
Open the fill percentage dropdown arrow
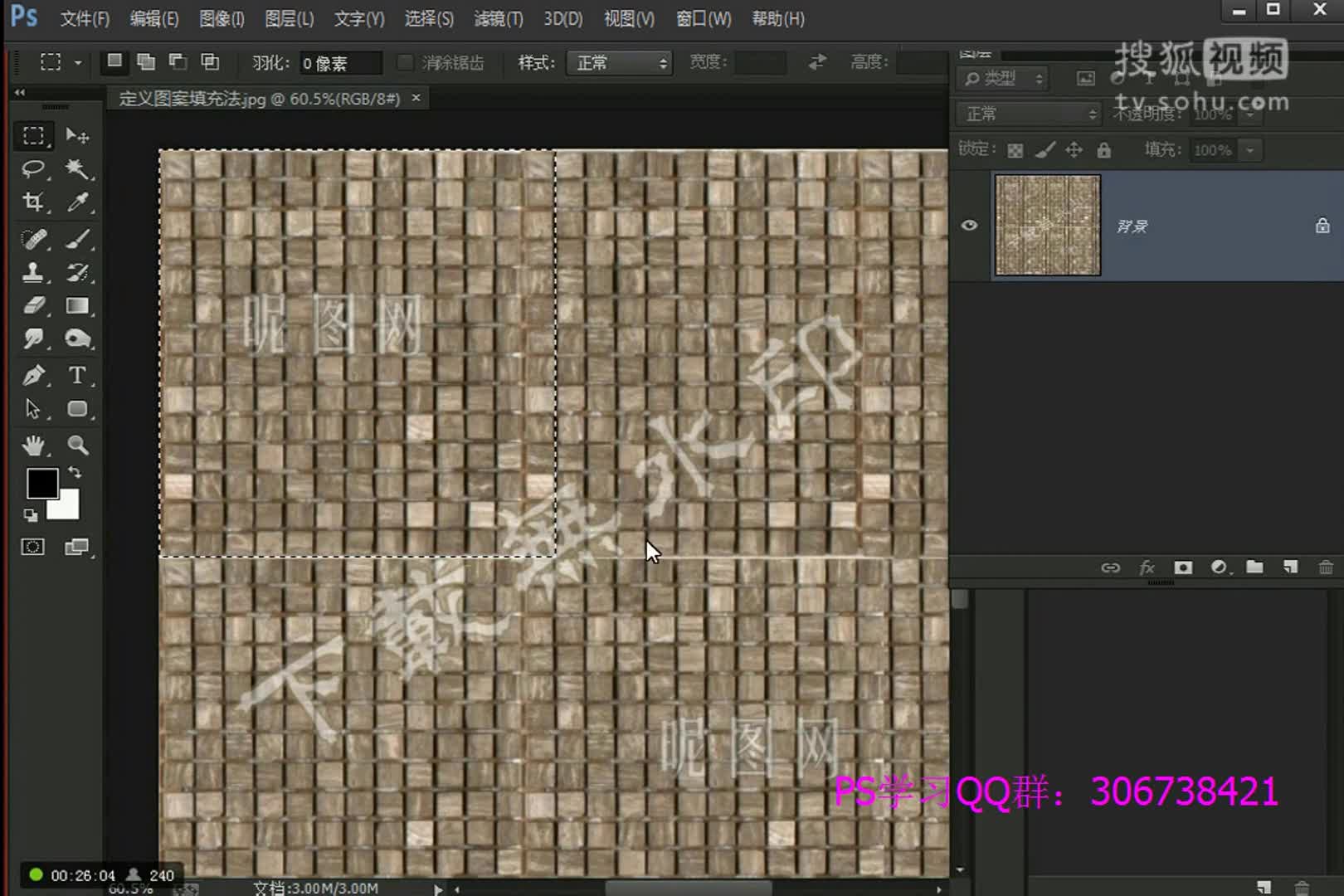pos(1250,150)
